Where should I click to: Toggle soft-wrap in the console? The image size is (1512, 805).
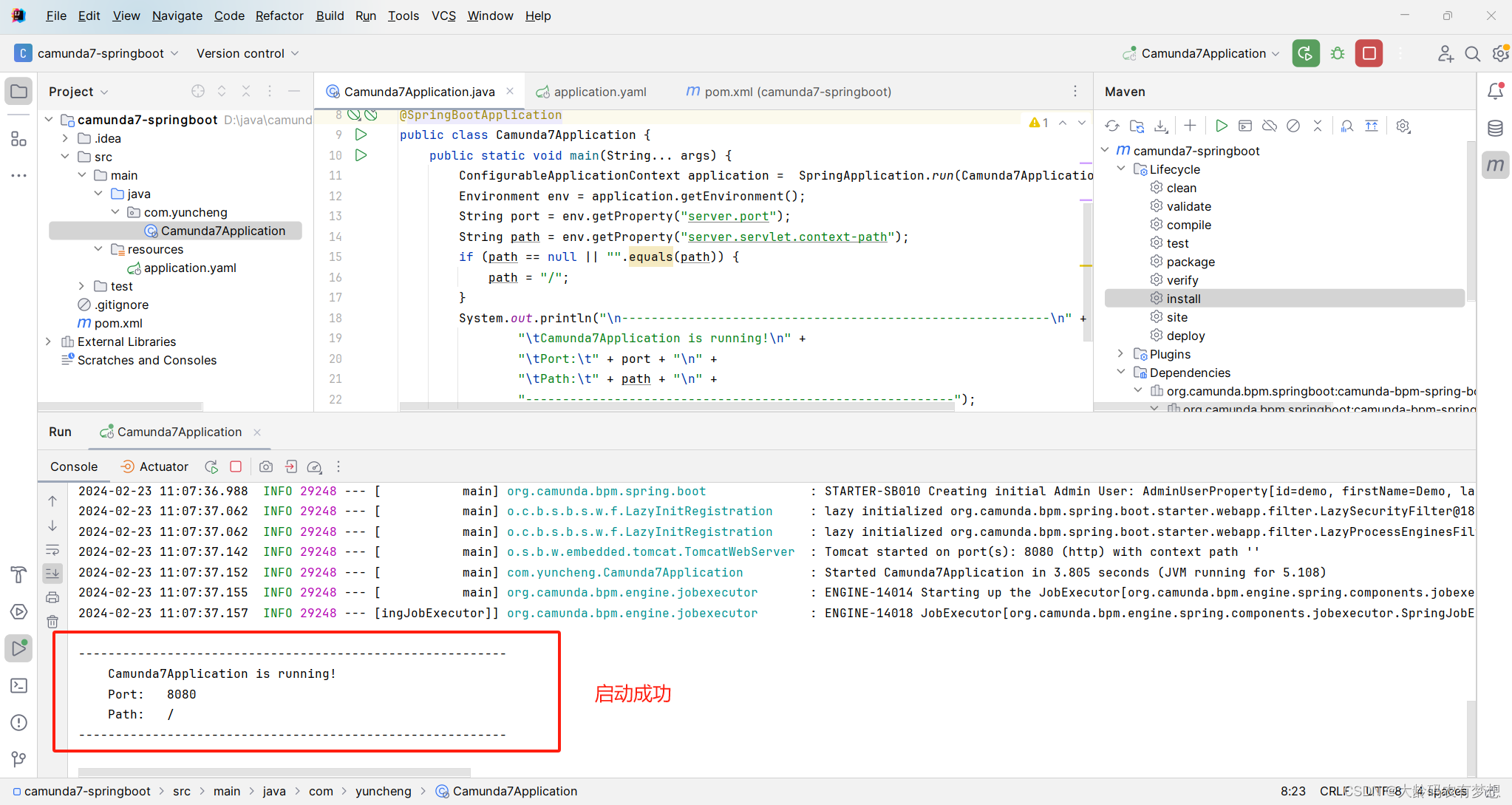52,550
